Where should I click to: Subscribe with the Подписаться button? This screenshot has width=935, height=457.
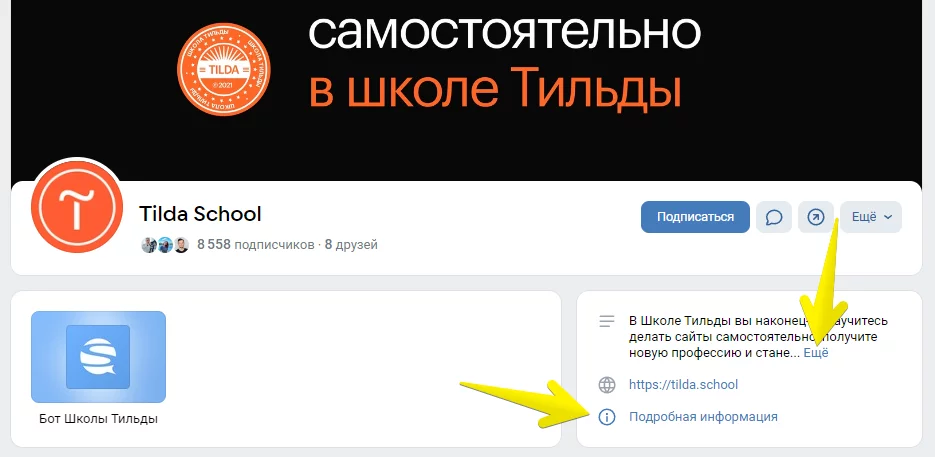695,217
